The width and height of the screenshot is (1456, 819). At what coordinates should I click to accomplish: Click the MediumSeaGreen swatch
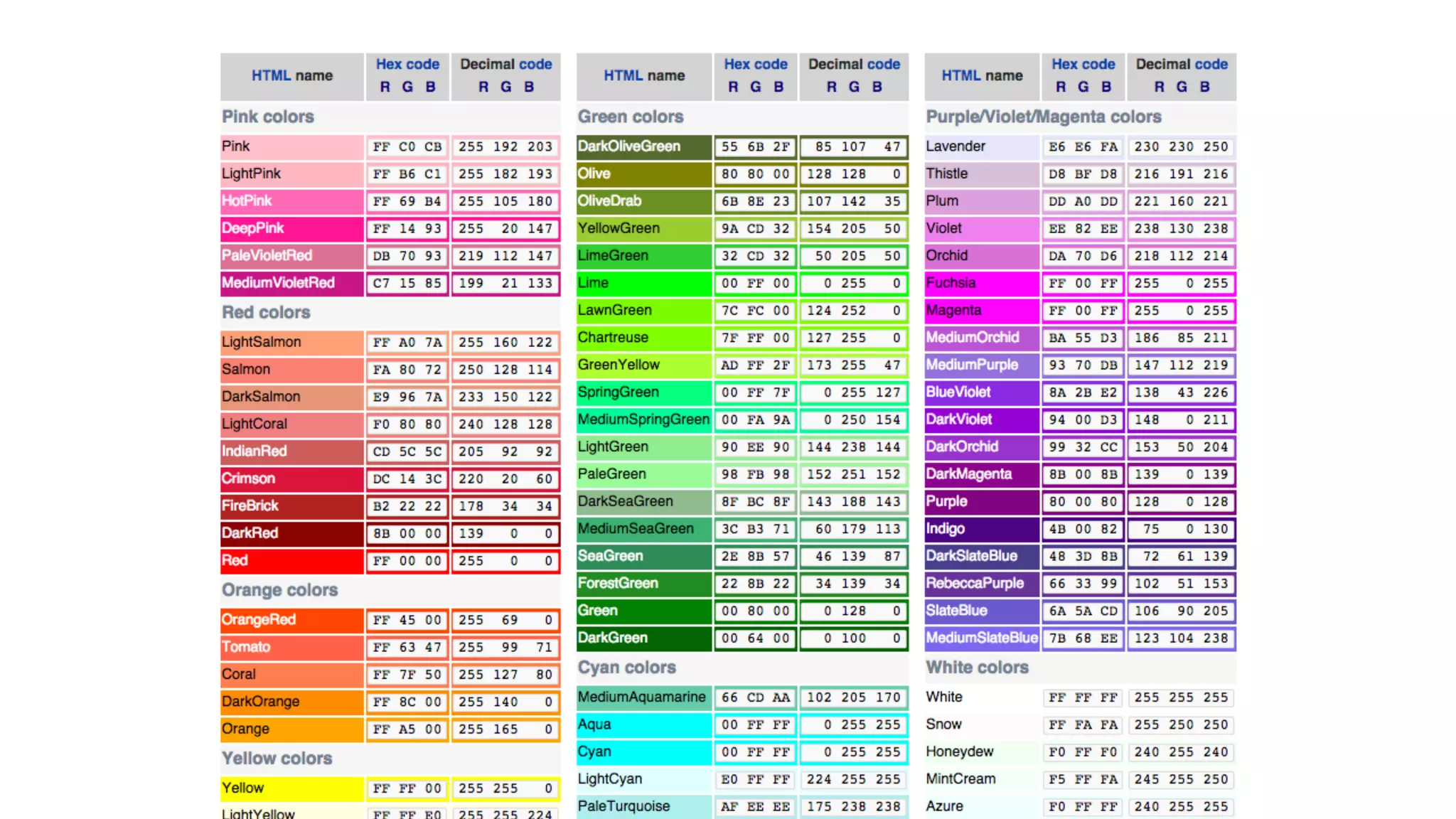tap(643, 529)
